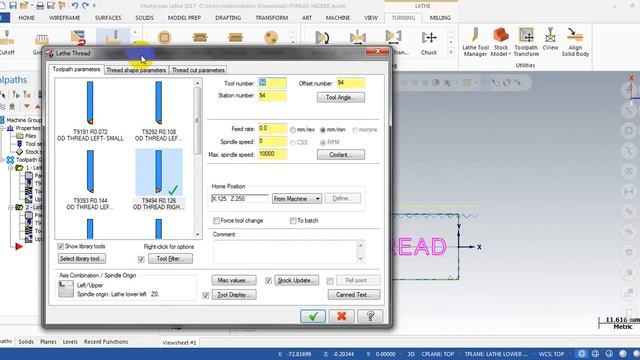Enable To batch checkbox

coord(293,221)
